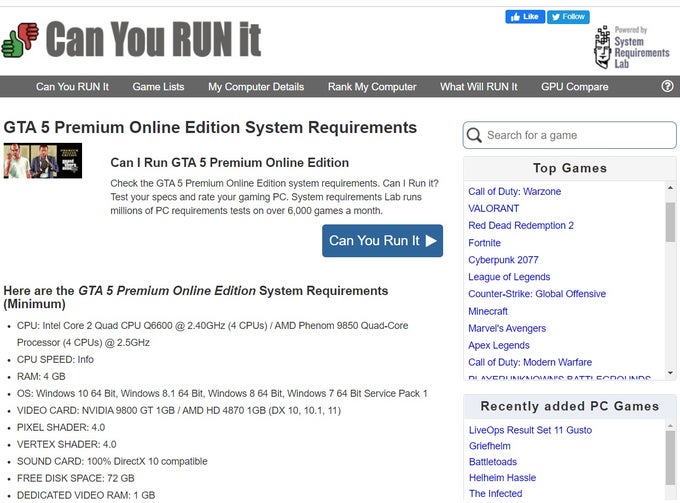680x503 pixels.
Task: Open the GTA 5 game cover thumbnail
Action: coord(43,161)
